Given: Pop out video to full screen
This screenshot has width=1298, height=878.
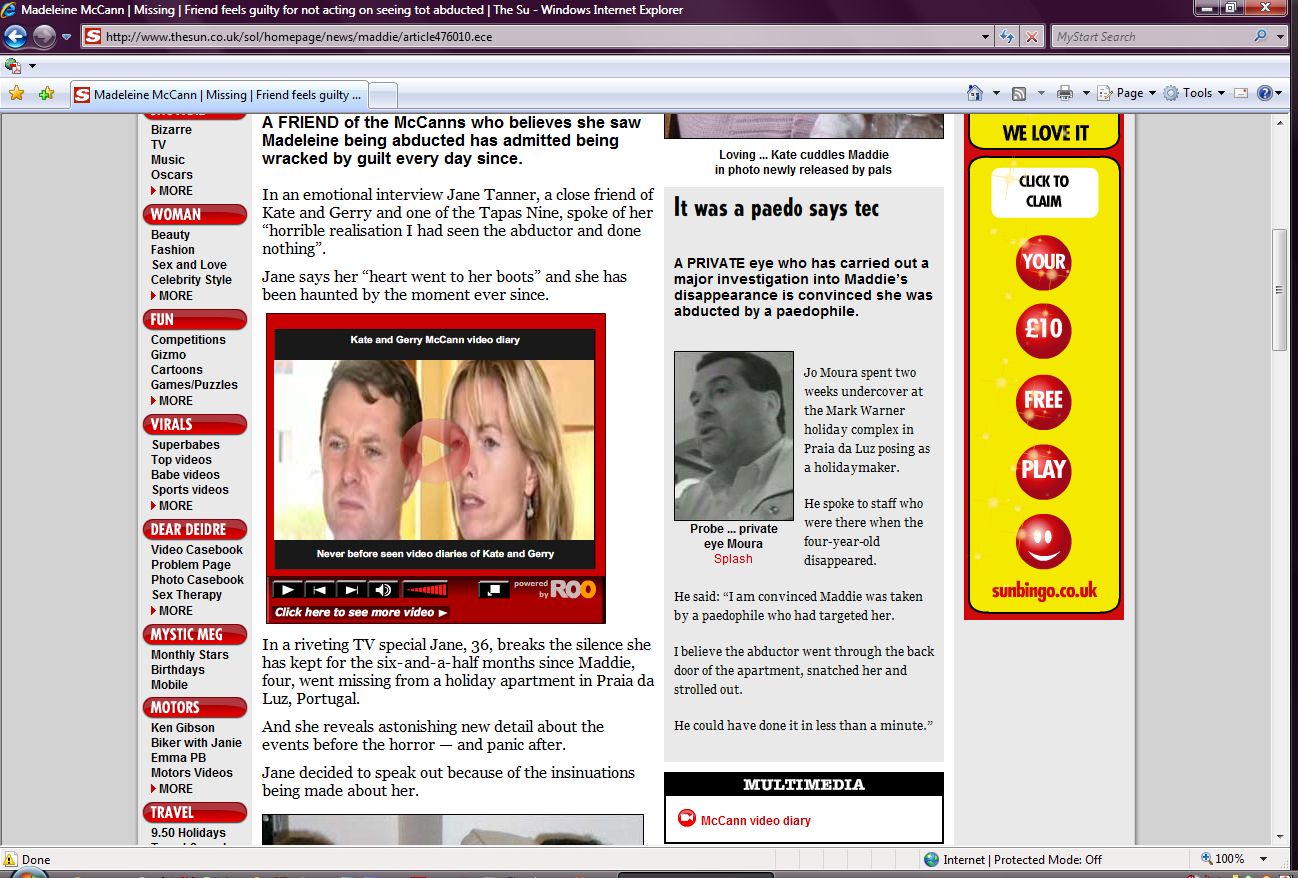Looking at the screenshot, I should (x=492, y=590).
